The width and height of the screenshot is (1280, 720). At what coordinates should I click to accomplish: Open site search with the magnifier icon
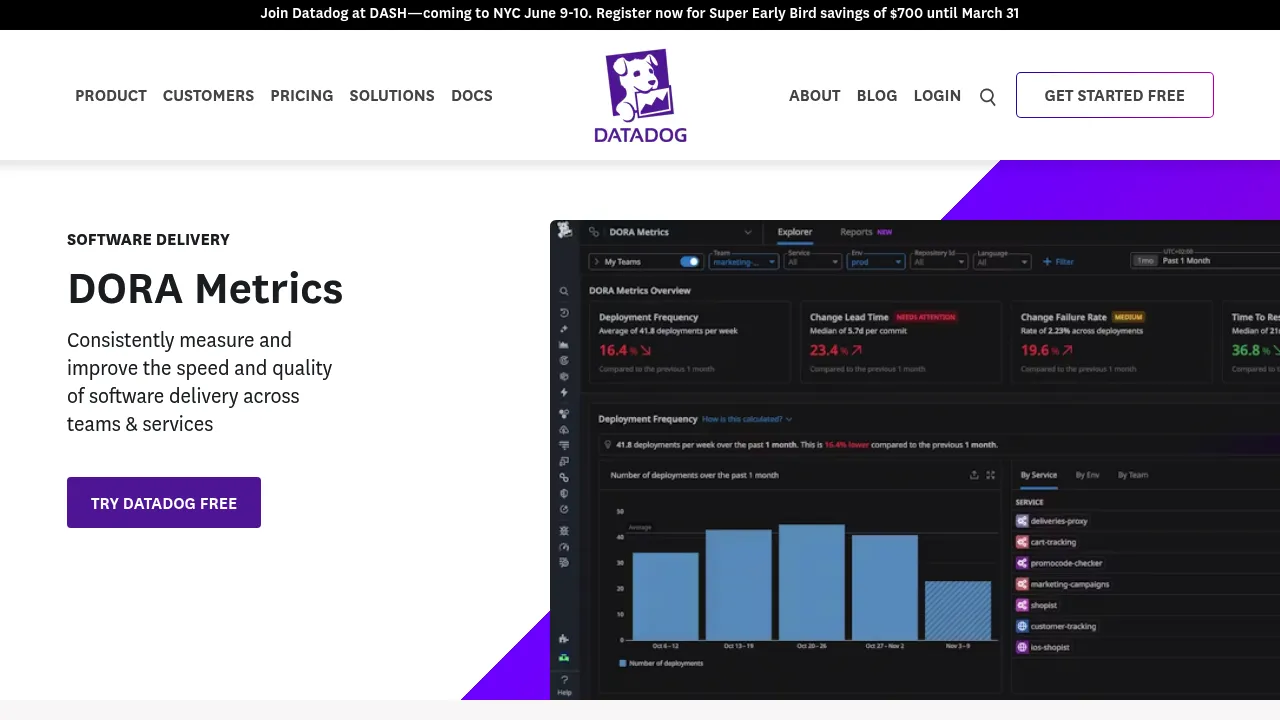click(988, 97)
